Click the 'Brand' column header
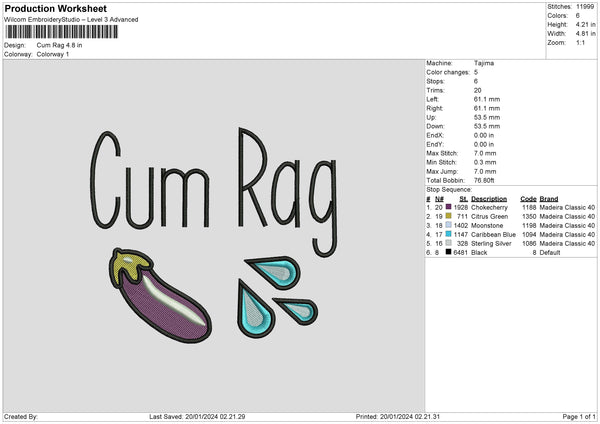 [549, 199]
